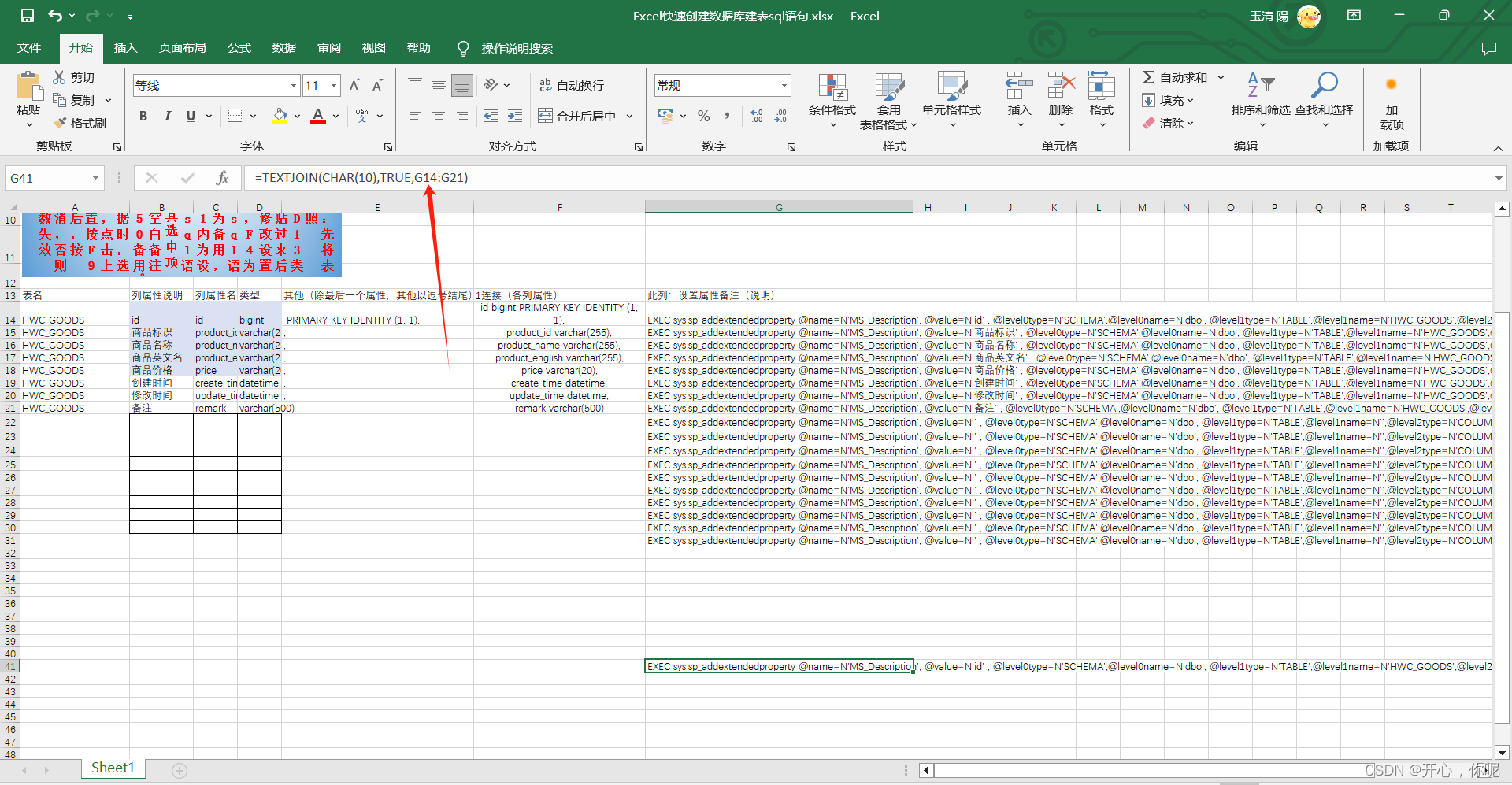The height and width of the screenshot is (785, 1512).
Task: Select the Sheet1 sheet tab
Action: coord(113,768)
